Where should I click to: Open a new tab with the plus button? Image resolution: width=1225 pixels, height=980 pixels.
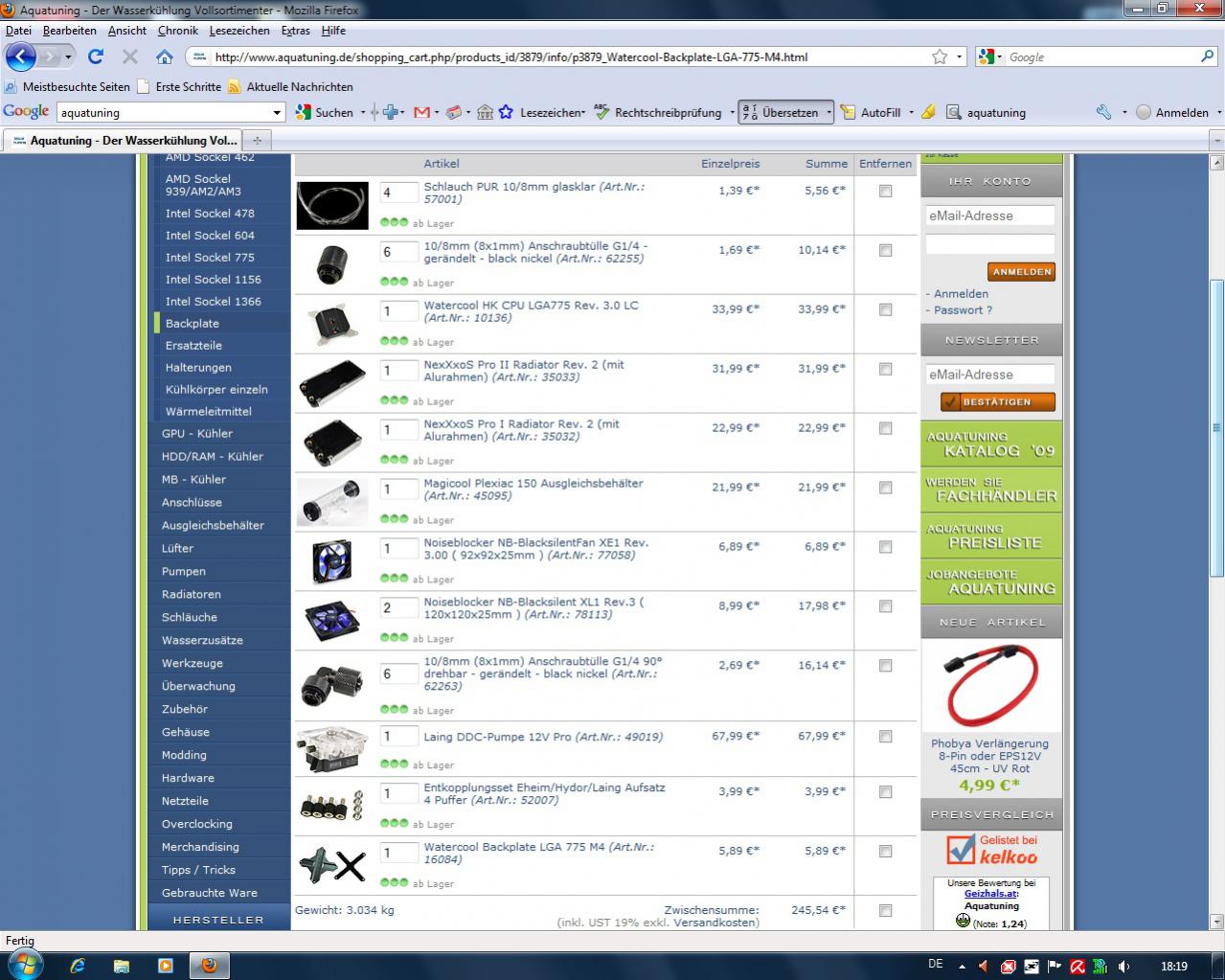257,140
